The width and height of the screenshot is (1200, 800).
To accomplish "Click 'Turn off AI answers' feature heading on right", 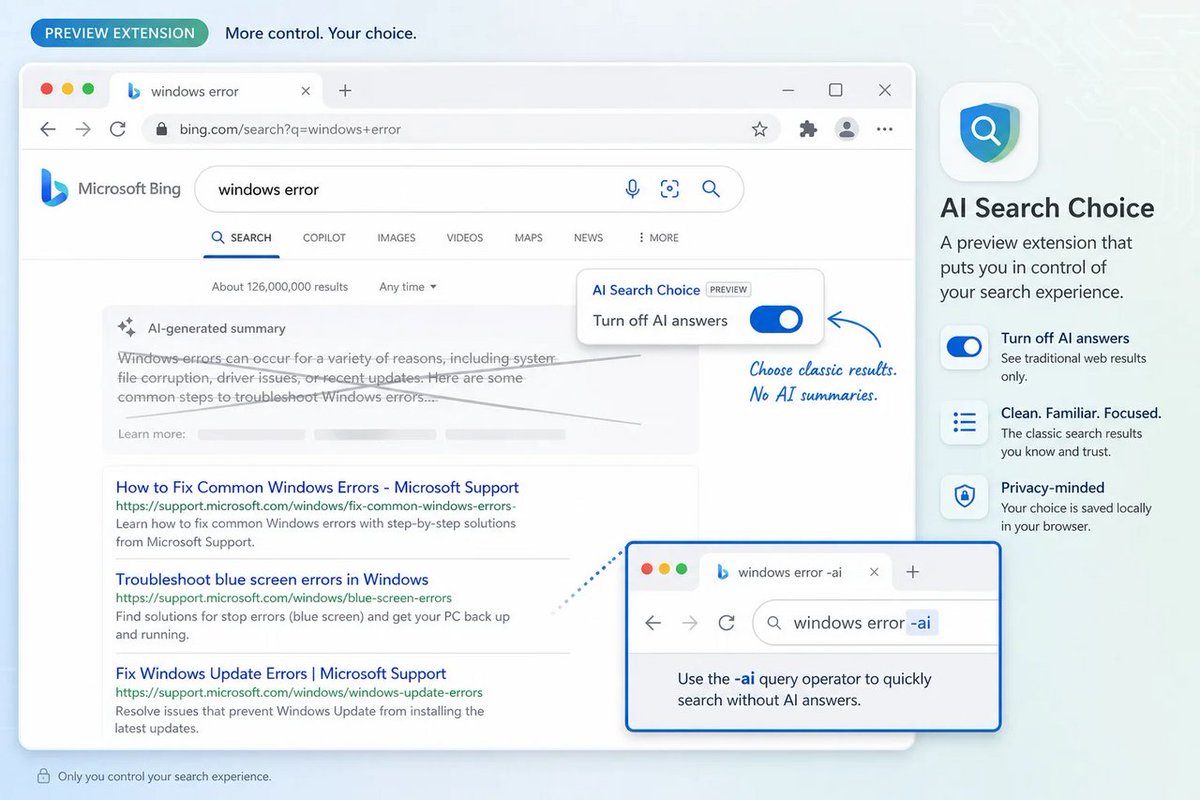I will tap(1065, 338).
